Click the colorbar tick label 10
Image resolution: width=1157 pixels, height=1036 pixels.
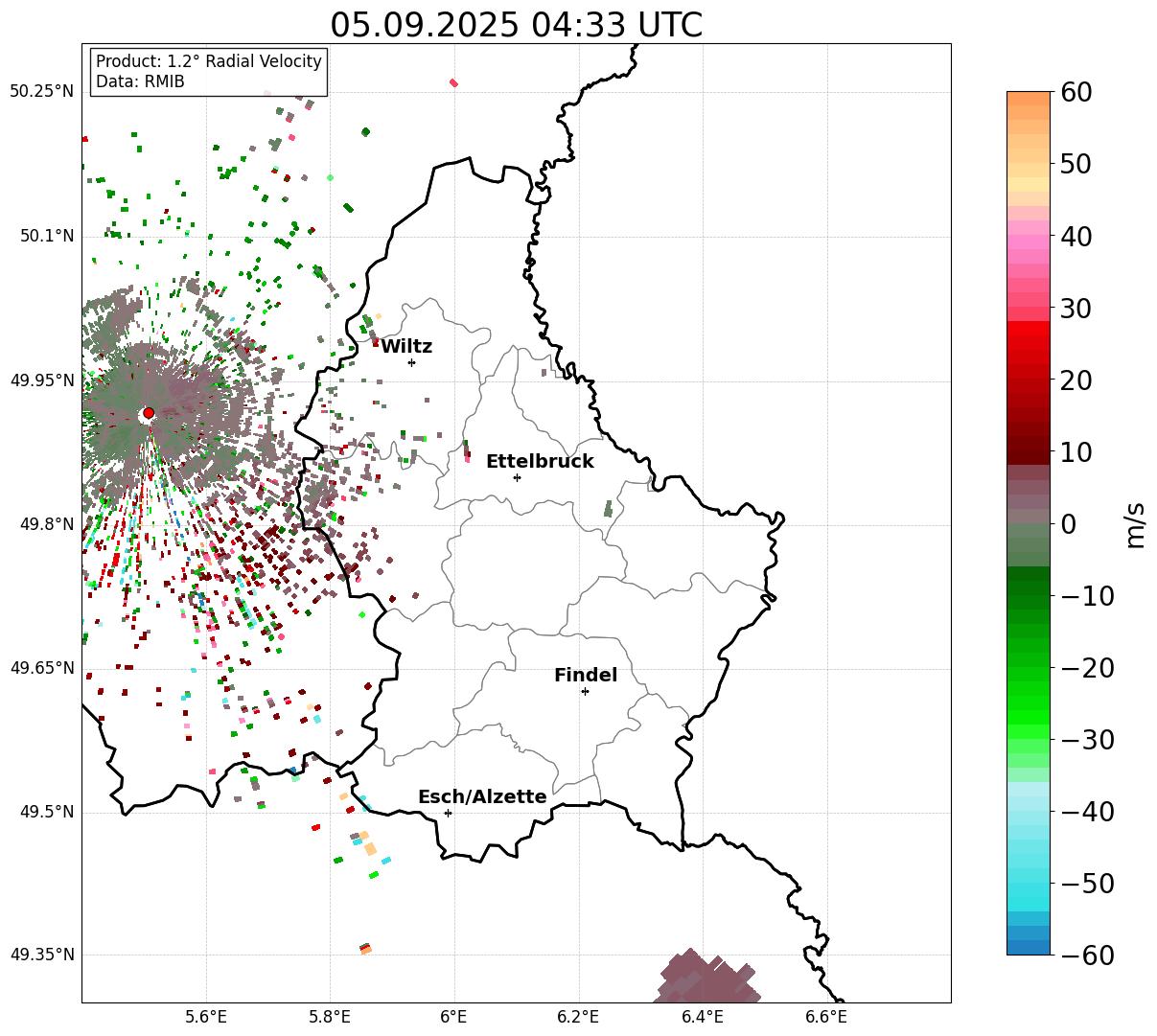1075,452
